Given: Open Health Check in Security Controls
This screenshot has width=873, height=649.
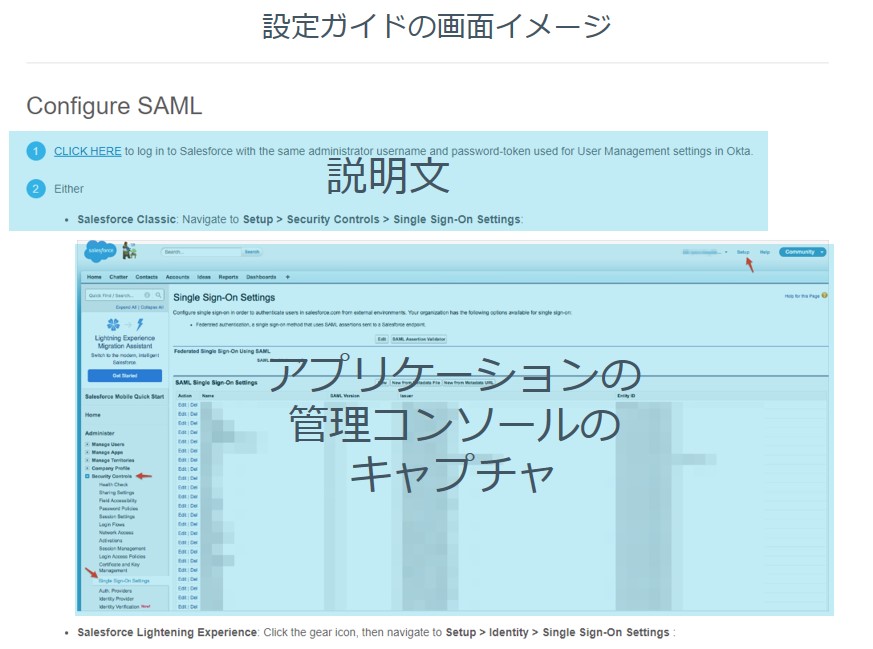Looking at the screenshot, I should click(x=113, y=485).
